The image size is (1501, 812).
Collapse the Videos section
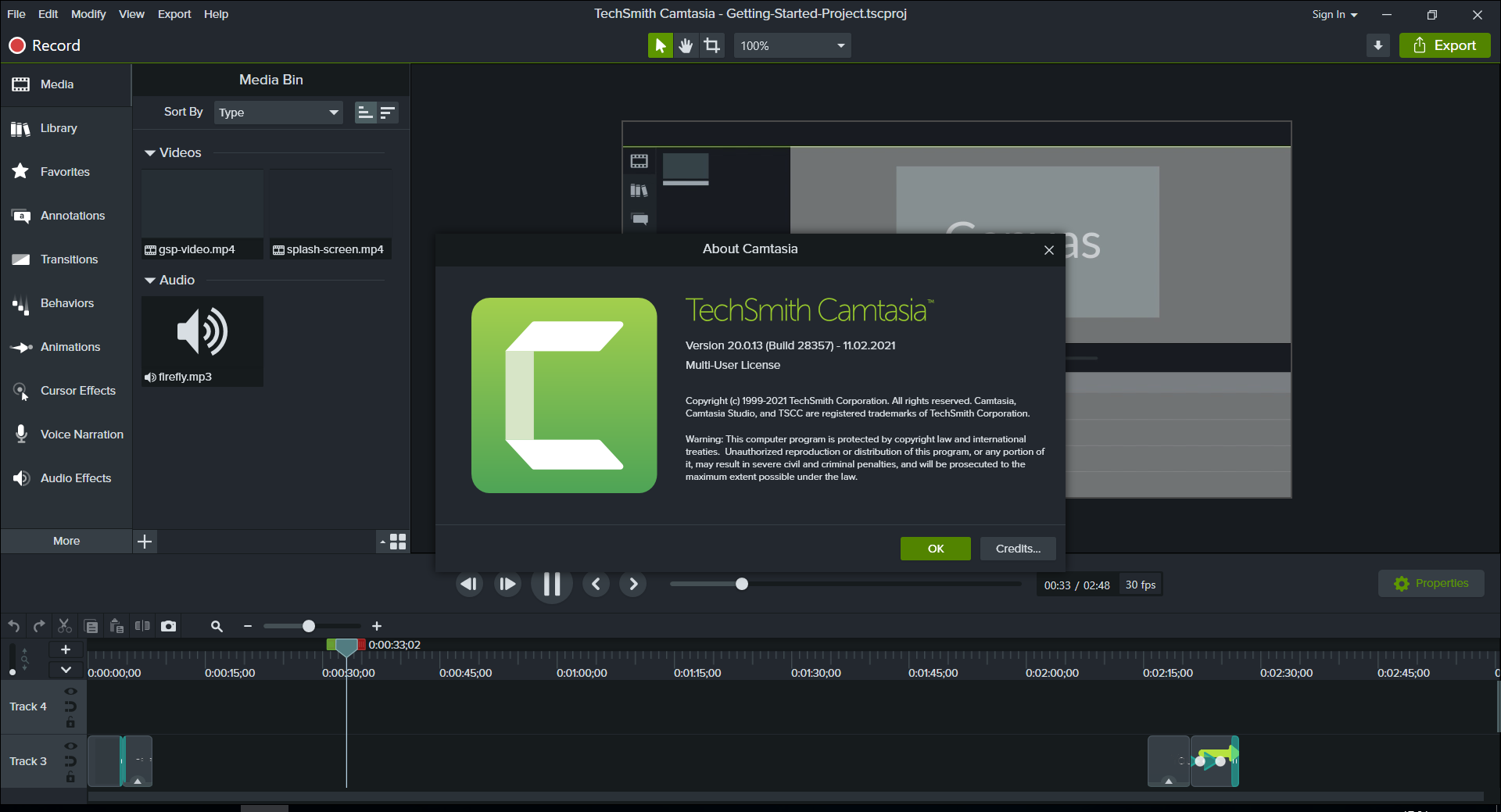click(150, 153)
